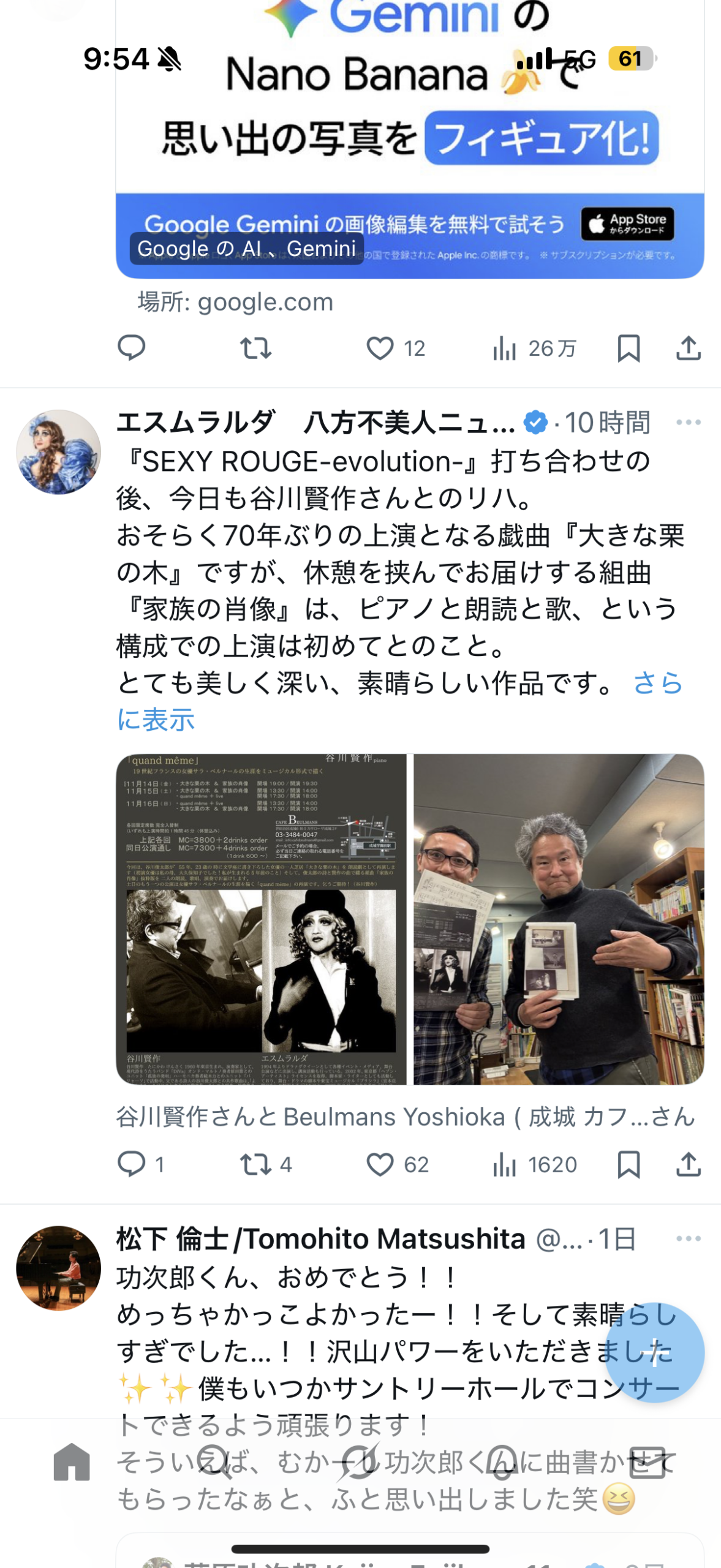Bookmark the Google Gemini ad post
Screen dimensions: 721x1568
(x=629, y=348)
